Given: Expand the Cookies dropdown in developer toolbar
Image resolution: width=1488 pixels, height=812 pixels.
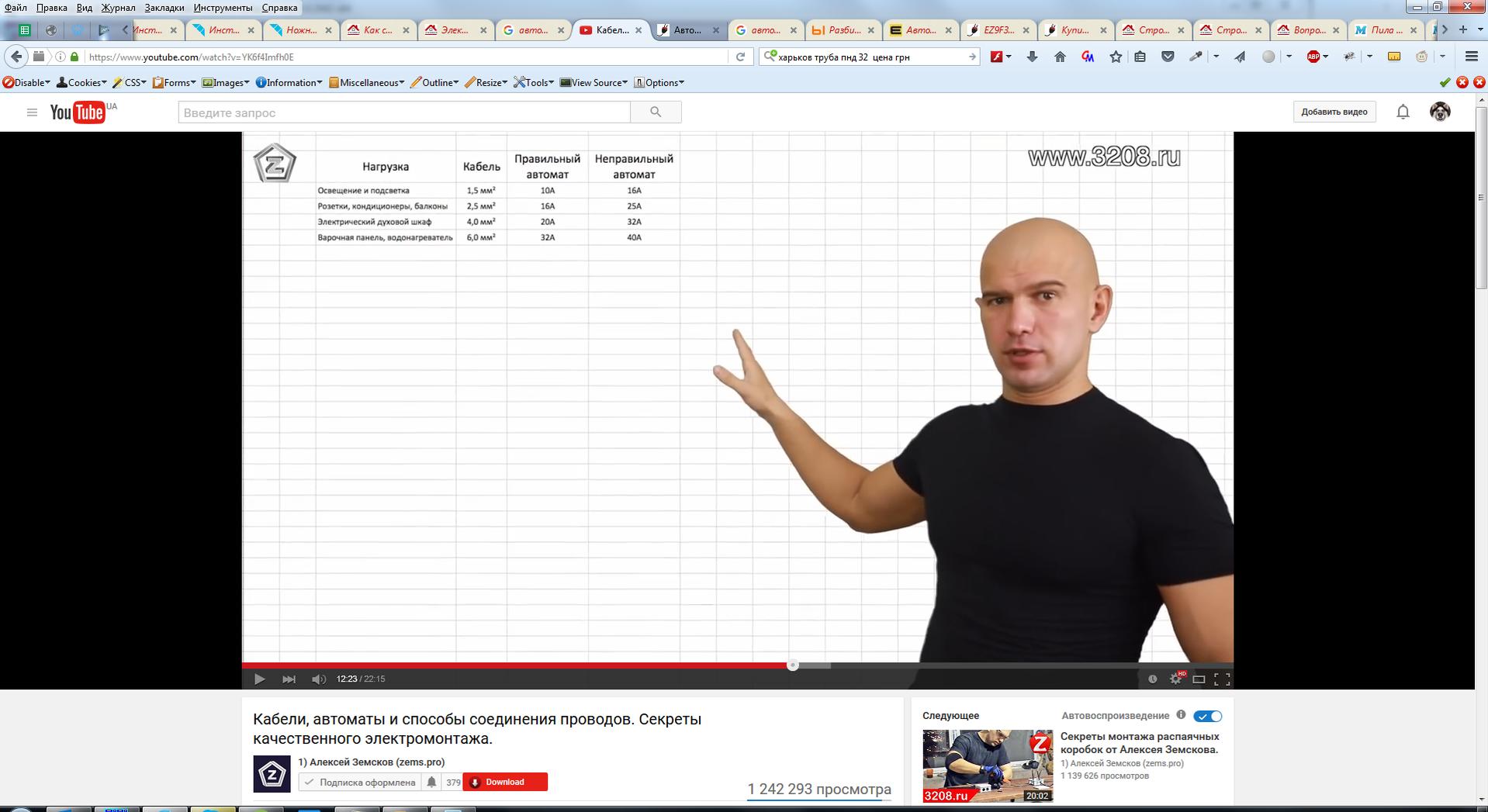Looking at the screenshot, I should pos(81,82).
